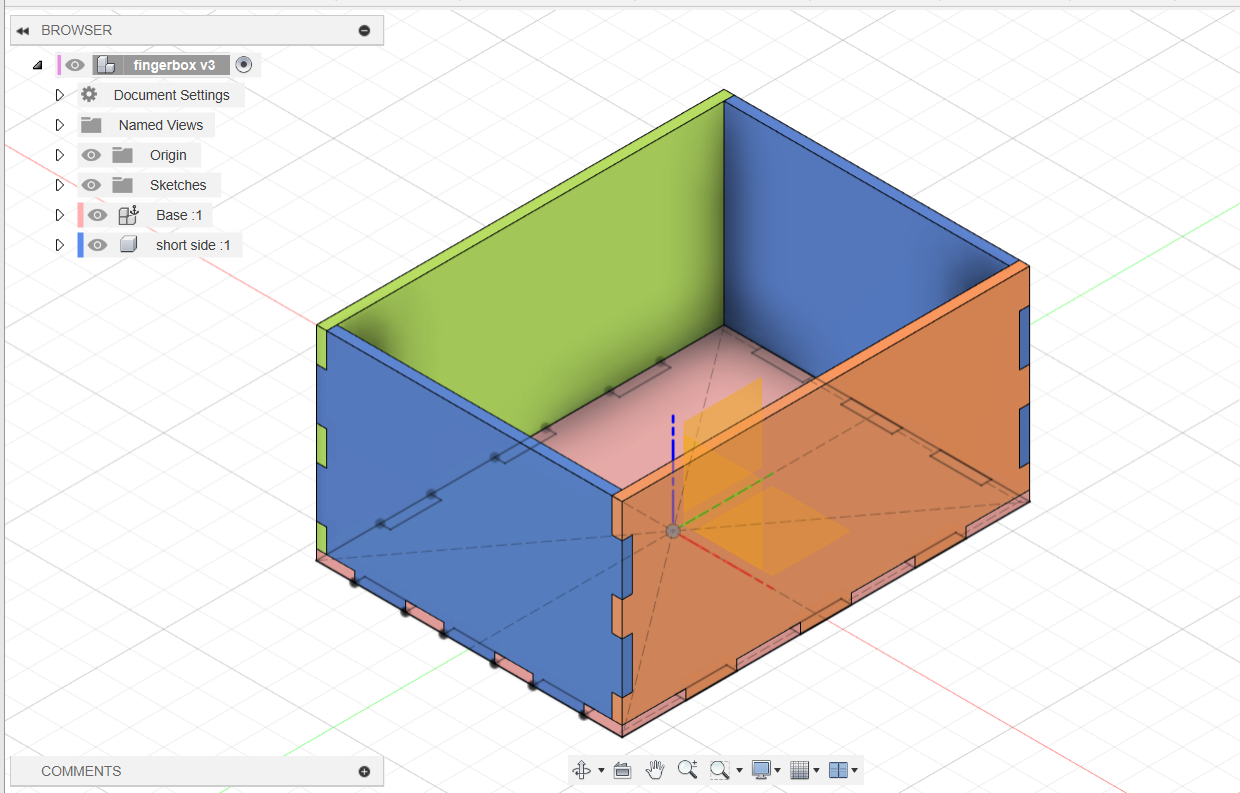Expand the Origin folder node
Viewport: 1240px width, 793px height.
(x=59, y=155)
